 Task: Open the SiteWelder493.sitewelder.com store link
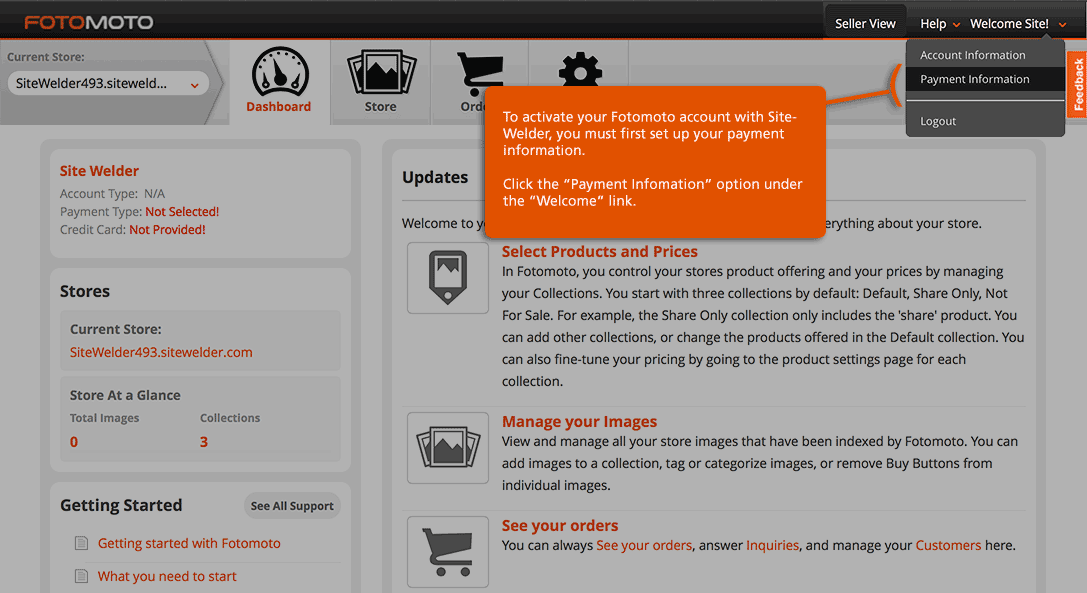161,352
